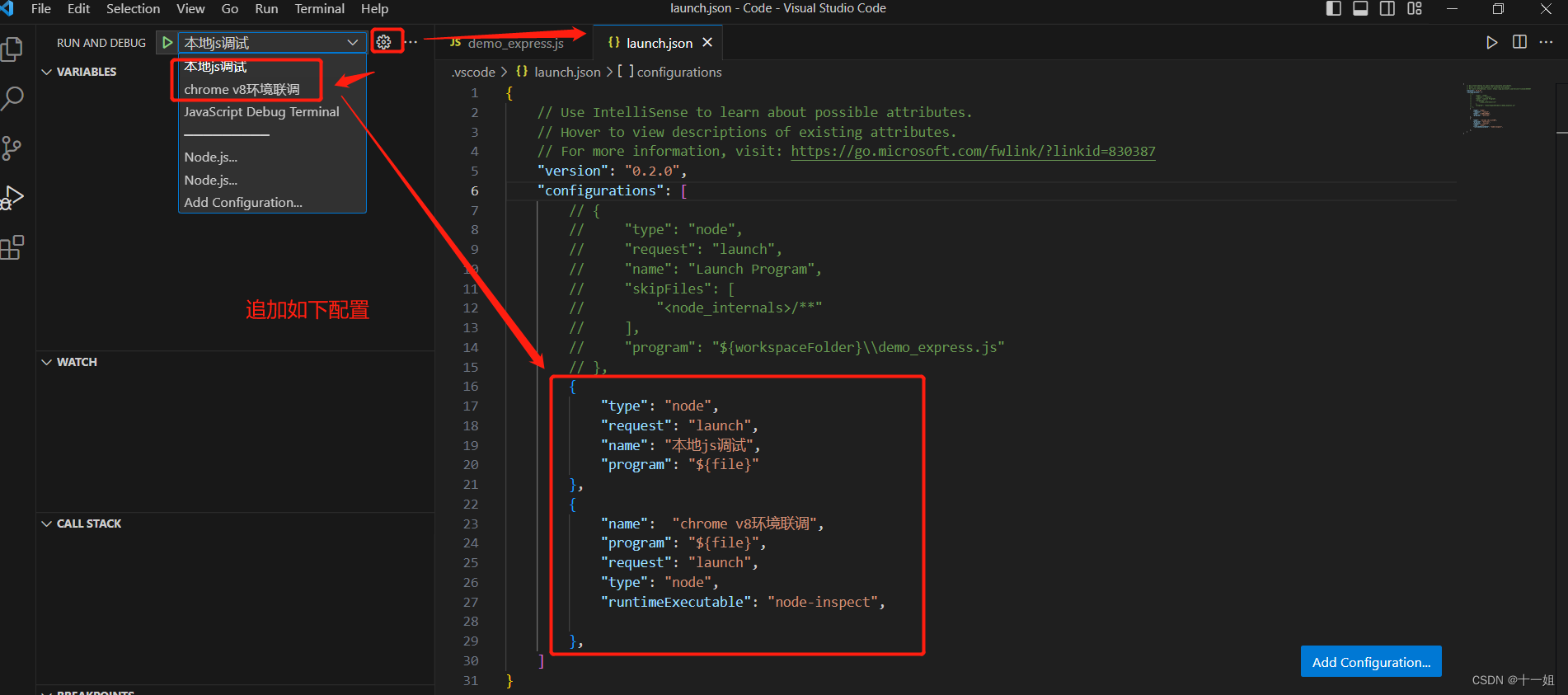The image size is (1568, 695).
Task: Open launch.json via gear icon
Action: point(384,42)
